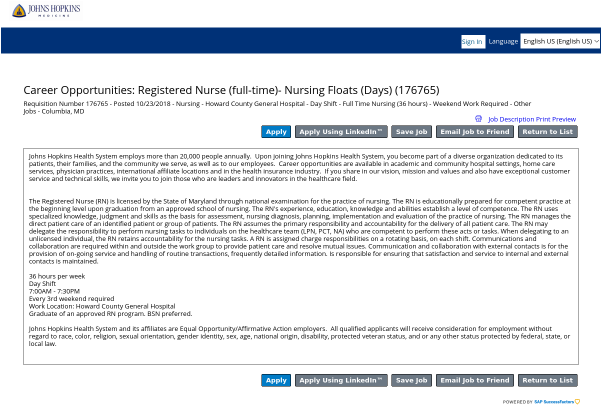Click the Johns Hopkins Medicine logo
The image size is (601, 411).
[x=40, y=12]
